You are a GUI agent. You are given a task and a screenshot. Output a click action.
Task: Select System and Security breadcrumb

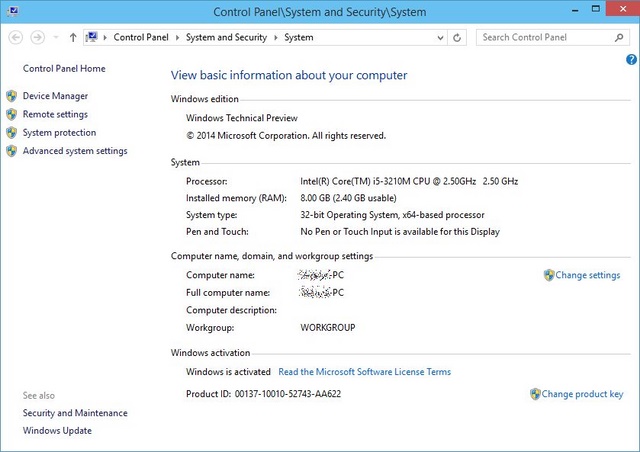tap(227, 37)
